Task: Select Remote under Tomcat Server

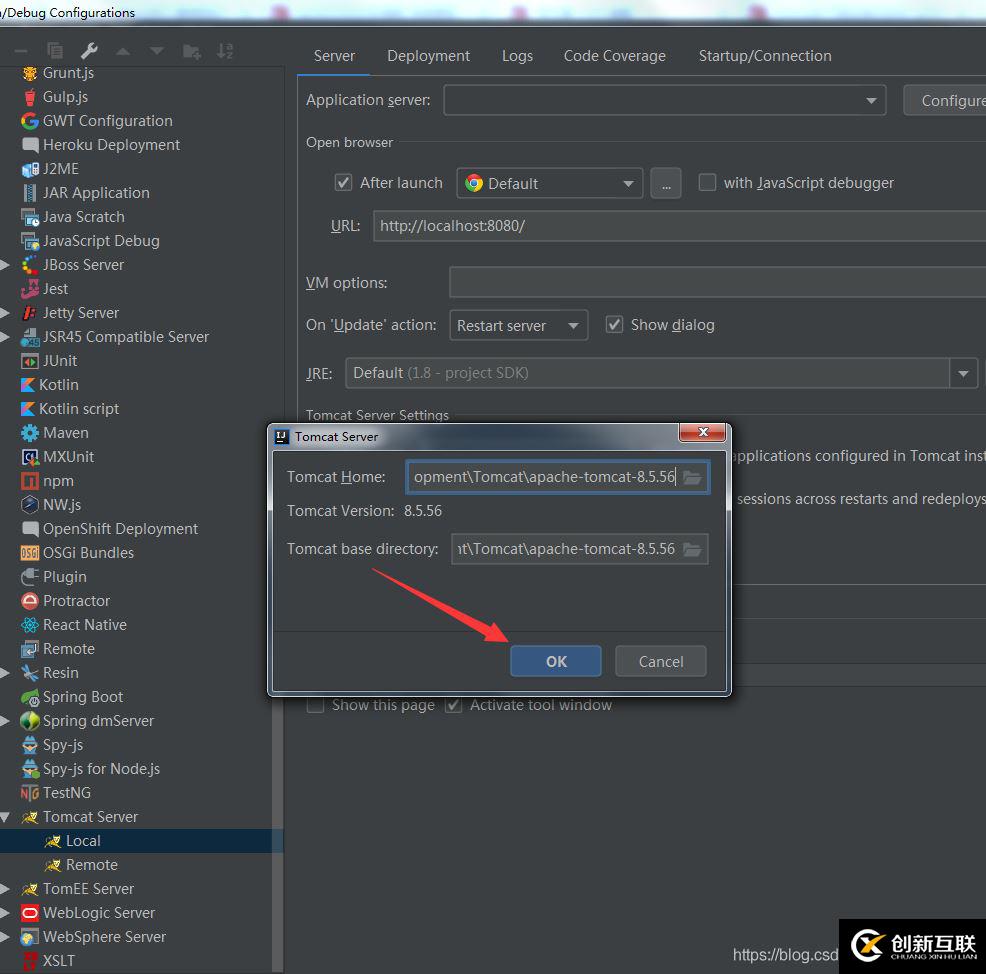Action: (x=92, y=865)
